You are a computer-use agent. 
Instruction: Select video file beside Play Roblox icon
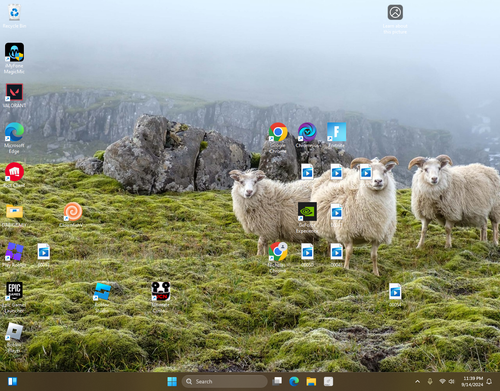pos(44,252)
